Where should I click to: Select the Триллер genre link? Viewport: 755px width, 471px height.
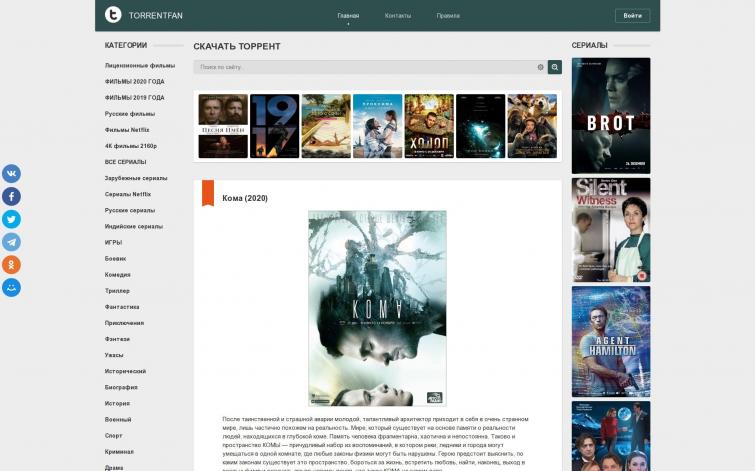[117, 291]
